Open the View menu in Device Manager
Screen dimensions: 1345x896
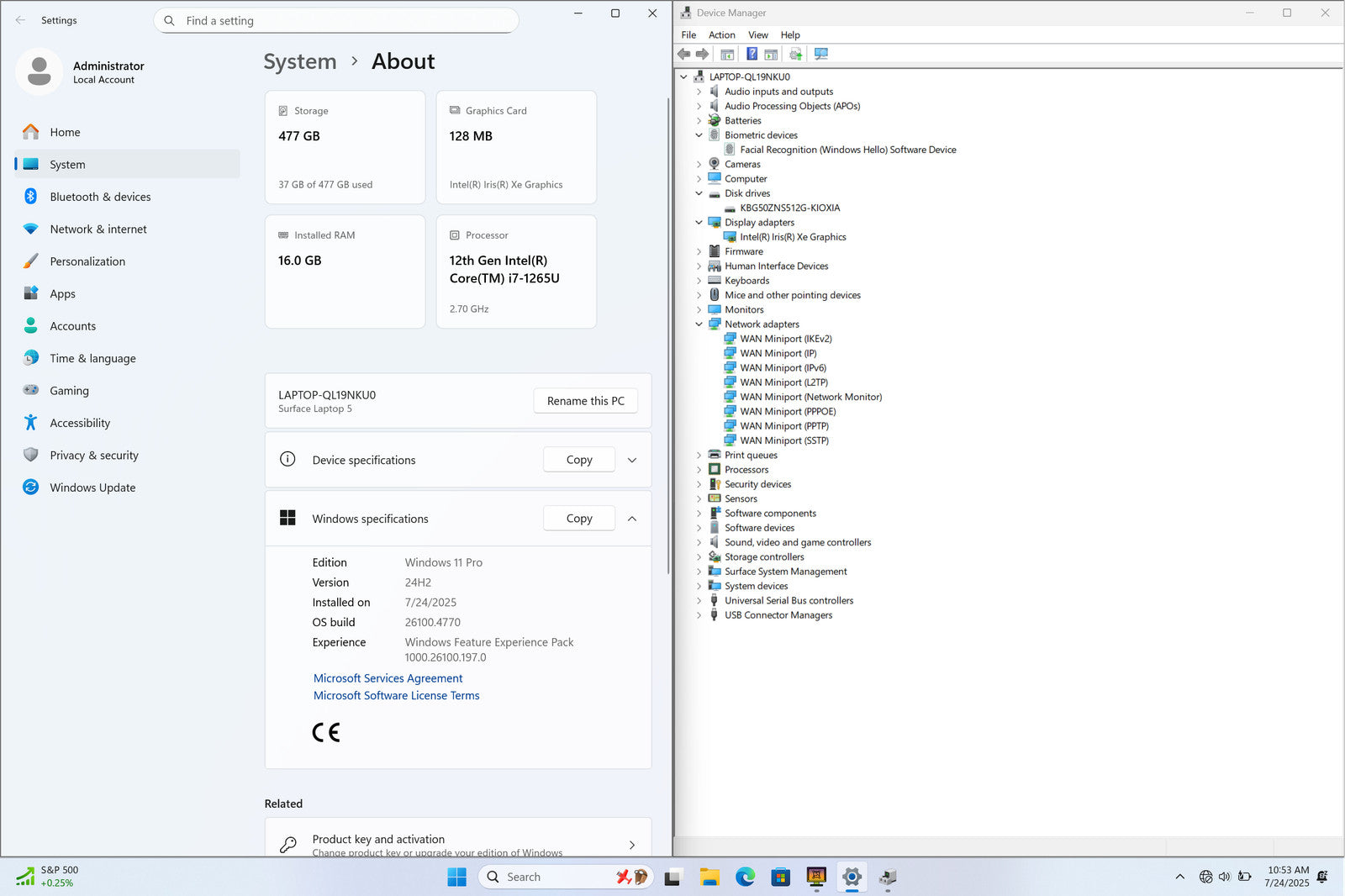[757, 35]
